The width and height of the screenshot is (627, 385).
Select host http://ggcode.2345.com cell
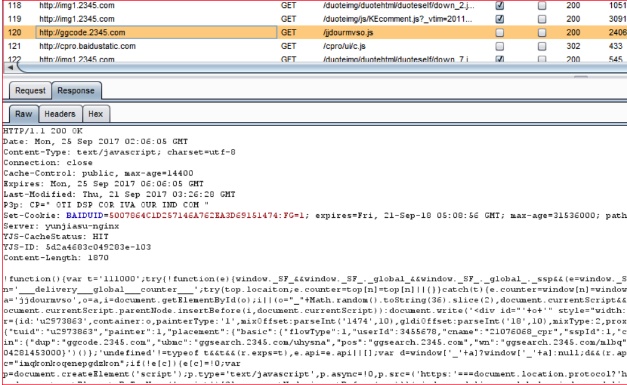[x=156, y=33]
